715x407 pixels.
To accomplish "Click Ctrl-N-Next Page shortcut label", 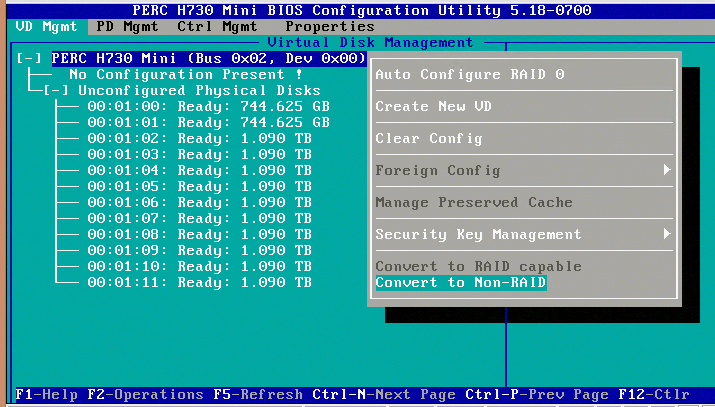I will click(384, 394).
